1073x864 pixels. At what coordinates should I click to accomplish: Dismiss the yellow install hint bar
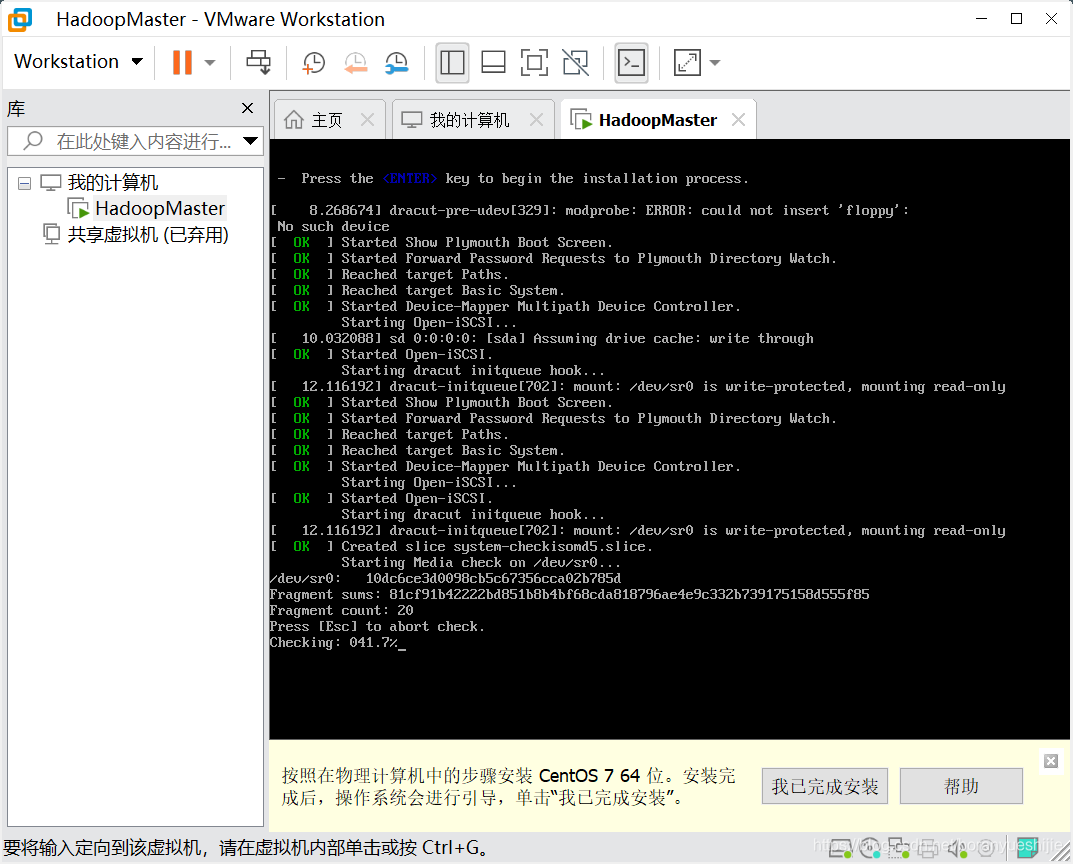tap(1051, 761)
